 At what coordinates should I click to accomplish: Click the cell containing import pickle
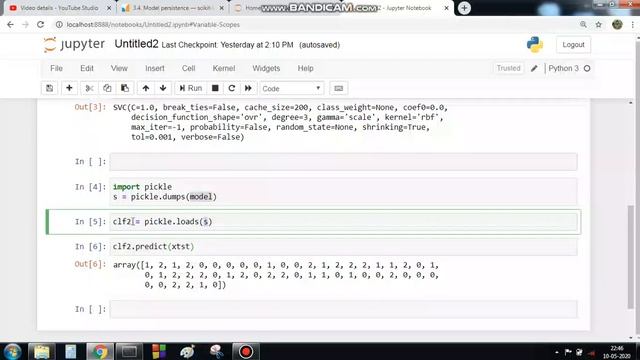[x=343, y=191]
